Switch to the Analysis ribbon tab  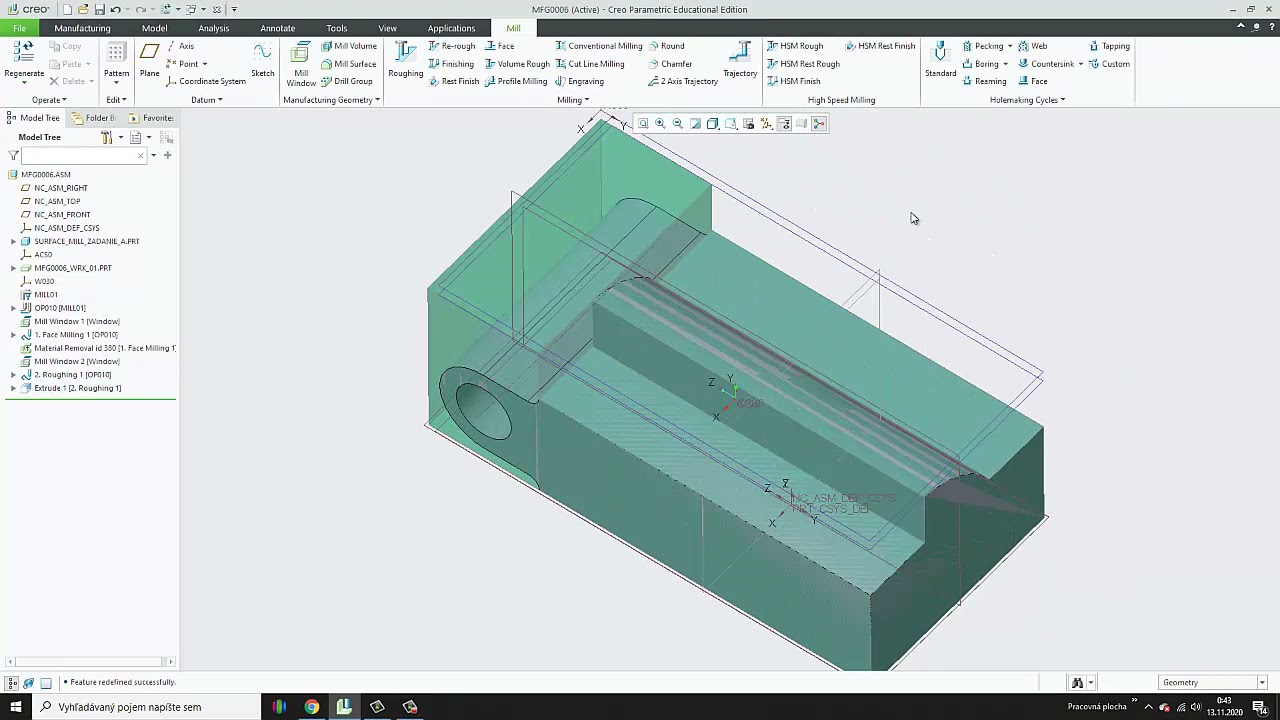[213, 28]
